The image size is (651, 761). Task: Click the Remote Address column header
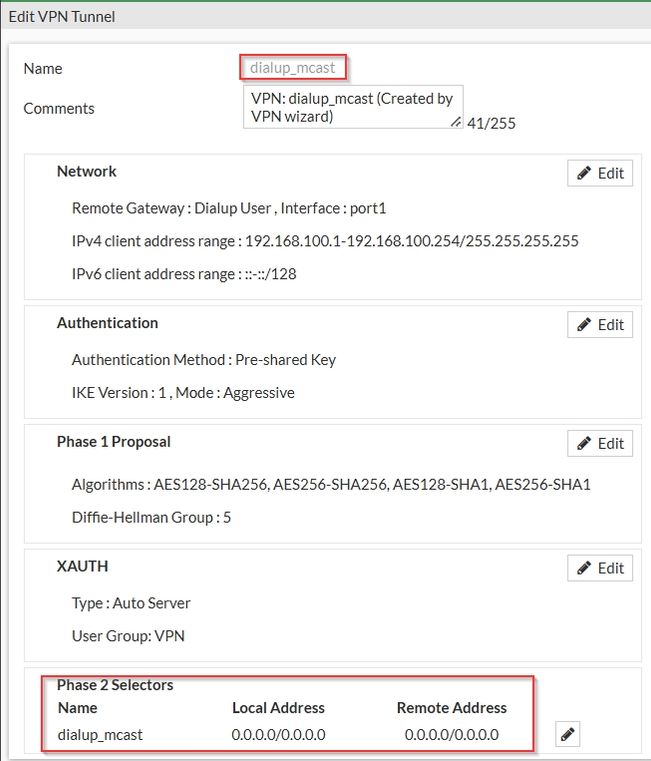(452, 708)
